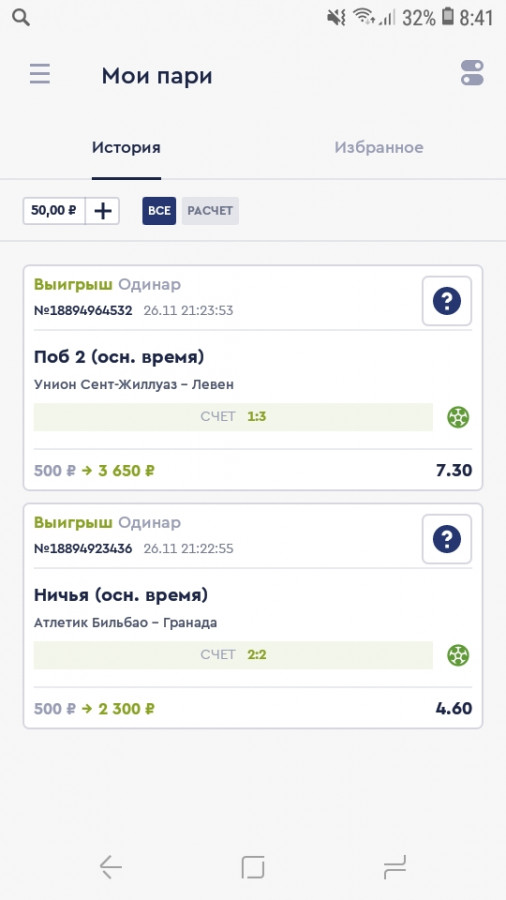Screen dimensions: 506x900
Task: Select the ВСЕ filter
Action: click(159, 211)
